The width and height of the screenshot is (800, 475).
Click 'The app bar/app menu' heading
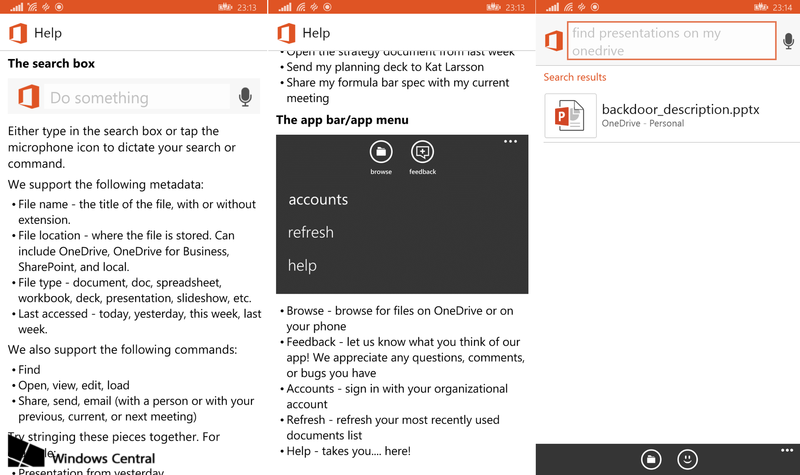pyautogui.click(x=342, y=120)
